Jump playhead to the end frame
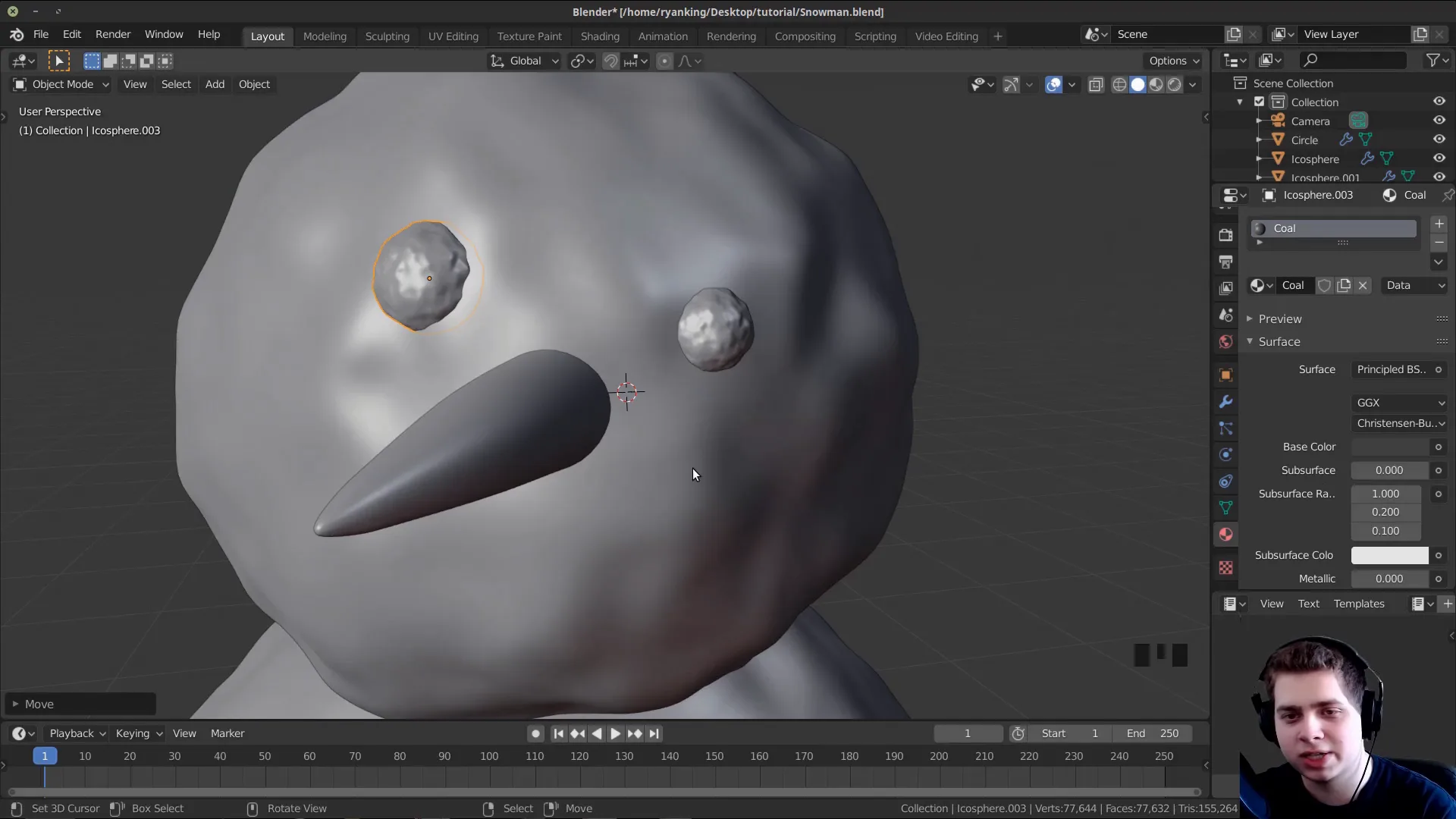The image size is (1456, 819). (654, 733)
